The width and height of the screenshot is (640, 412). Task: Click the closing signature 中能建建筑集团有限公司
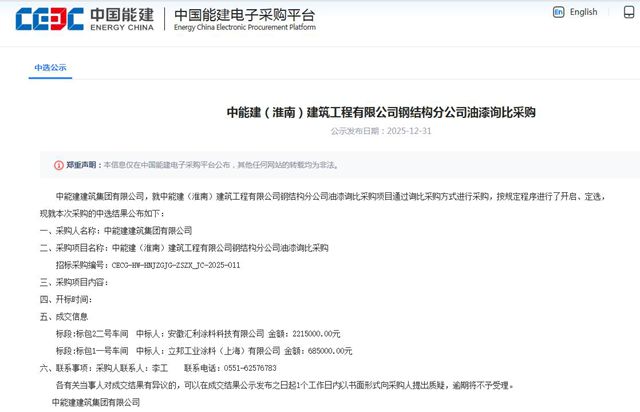96,403
